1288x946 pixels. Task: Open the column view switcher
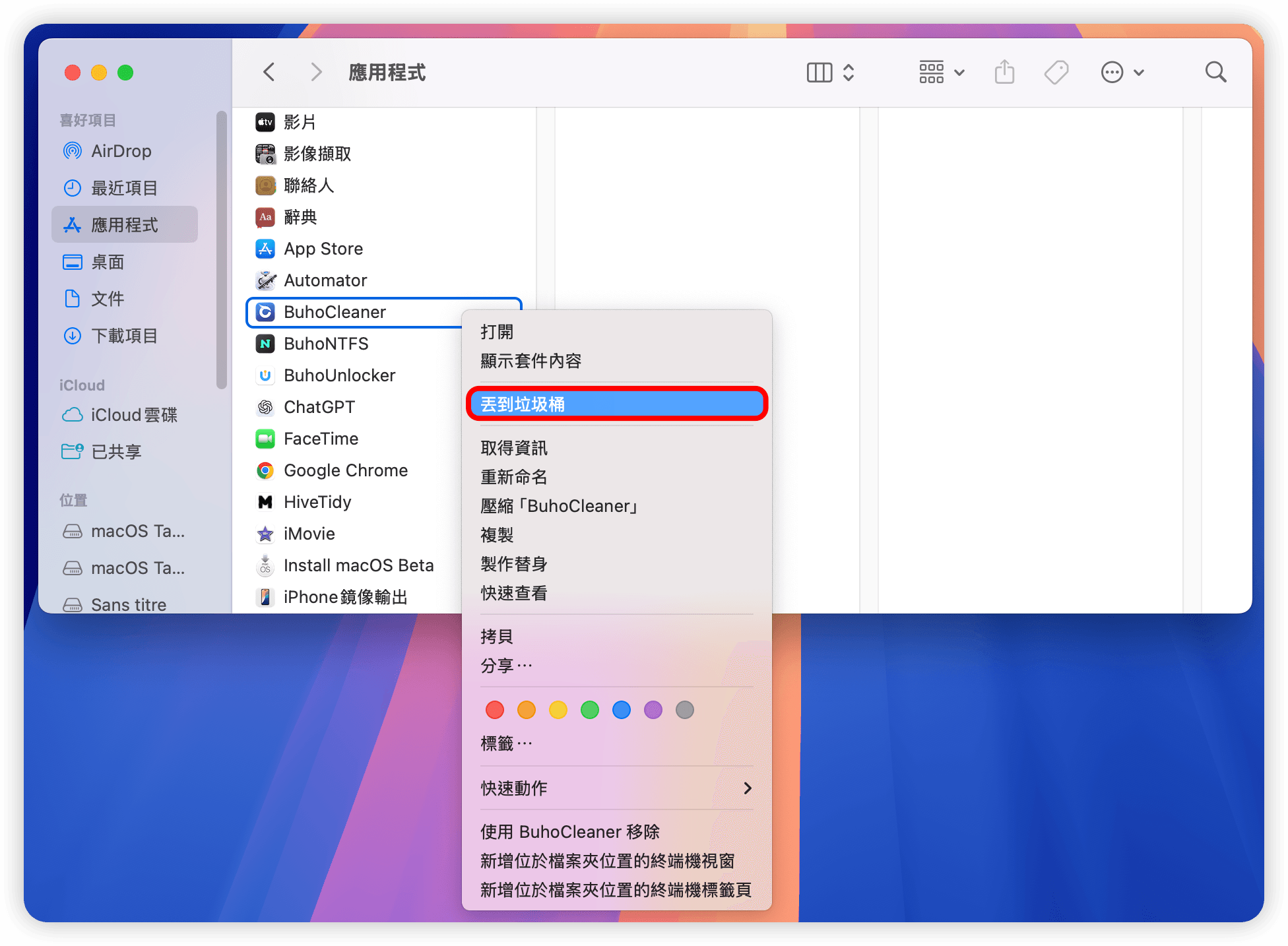click(831, 72)
